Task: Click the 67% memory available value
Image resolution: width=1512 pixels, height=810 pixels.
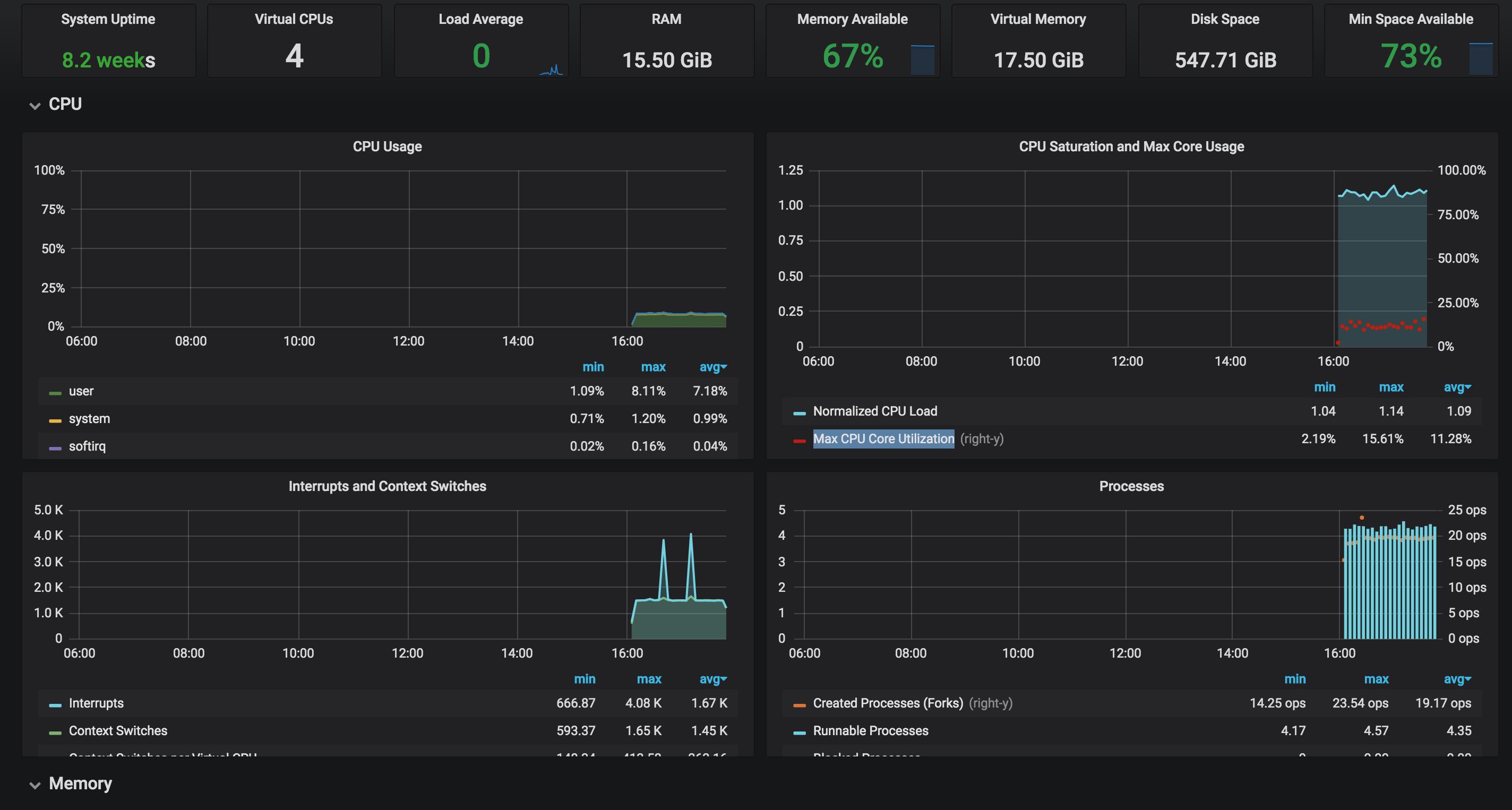Action: [852, 56]
